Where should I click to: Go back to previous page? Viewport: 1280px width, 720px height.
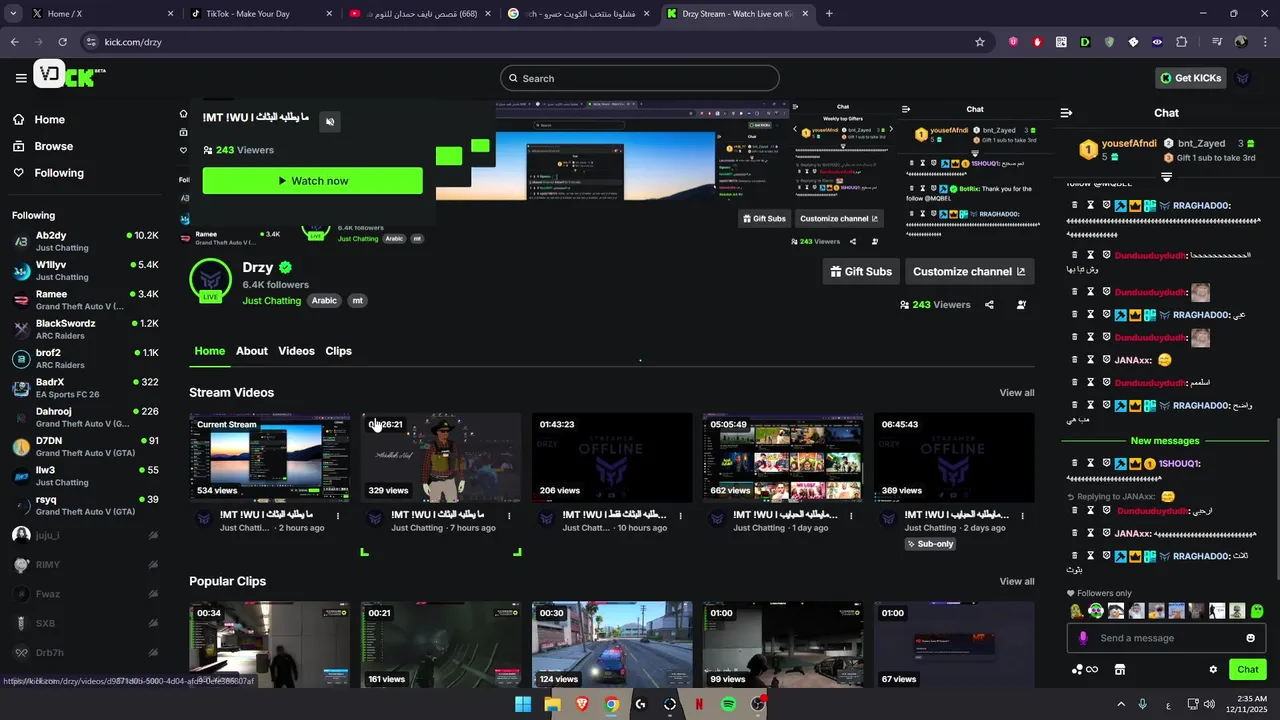(15, 42)
